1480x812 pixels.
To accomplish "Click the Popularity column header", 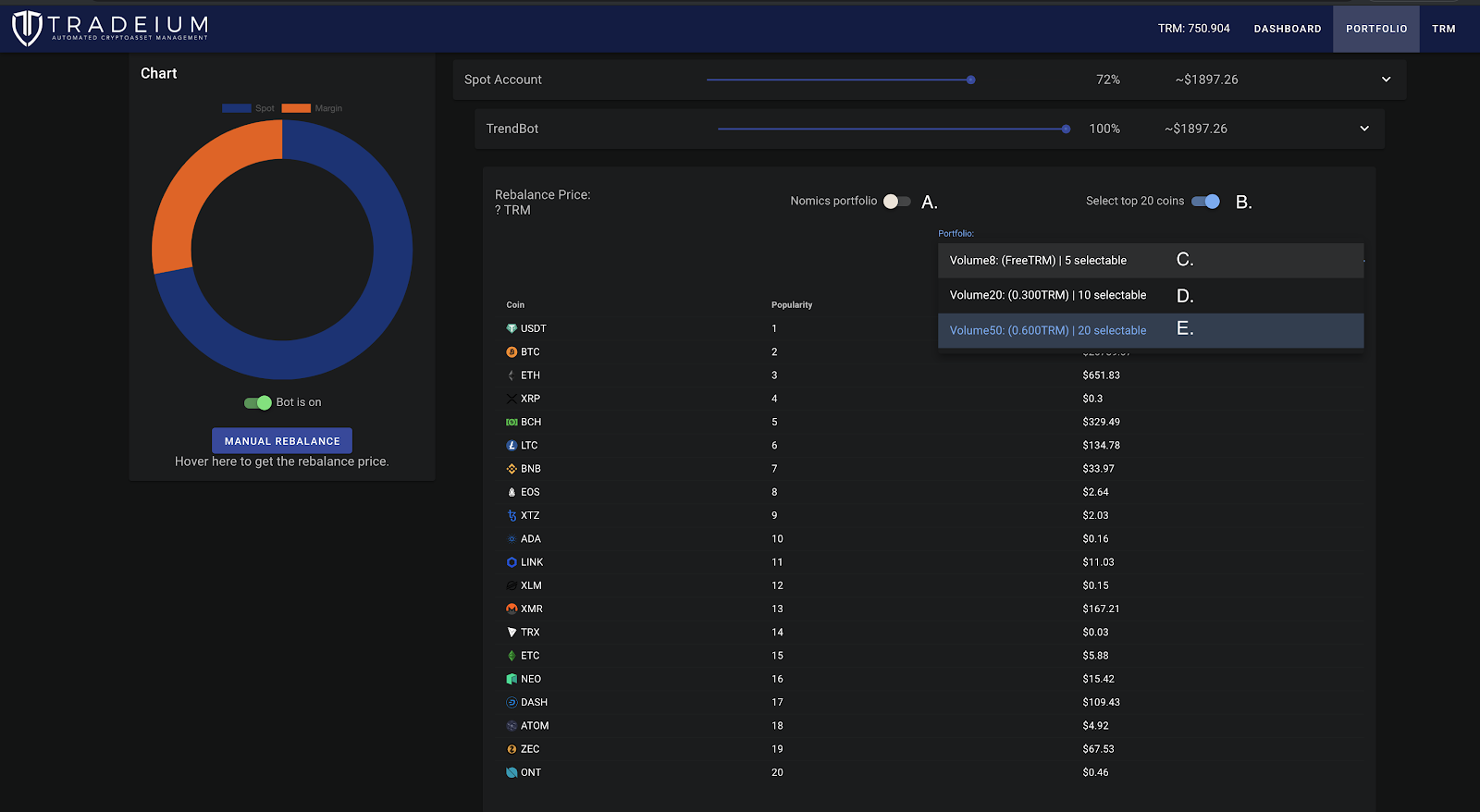I will click(792, 305).
